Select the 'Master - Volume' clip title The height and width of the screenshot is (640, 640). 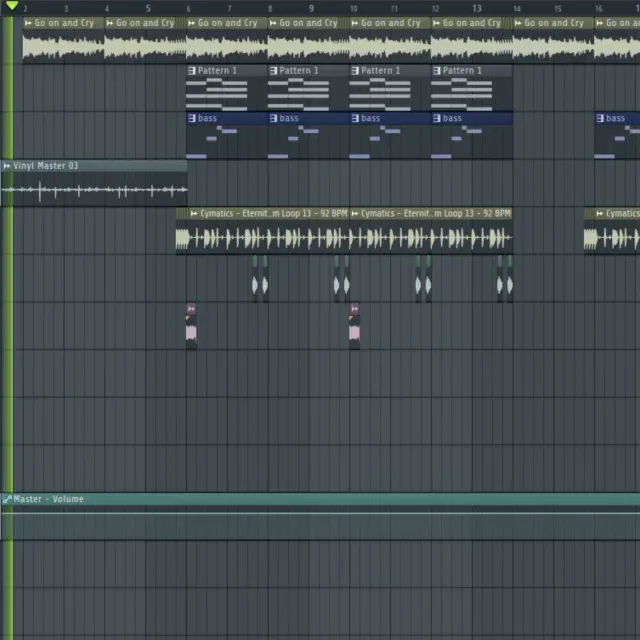pos(48,499)
